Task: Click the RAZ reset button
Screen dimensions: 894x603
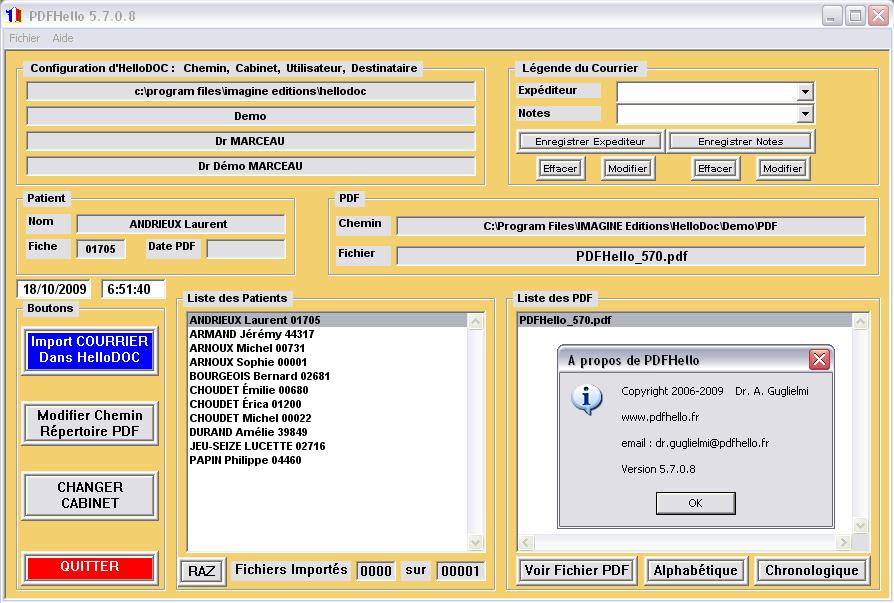Action: 202,571
